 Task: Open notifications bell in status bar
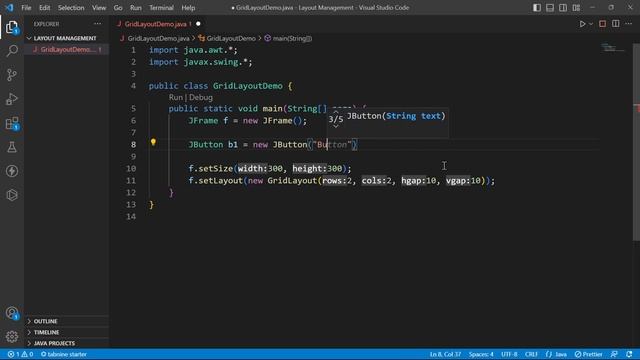click(629, 354)
